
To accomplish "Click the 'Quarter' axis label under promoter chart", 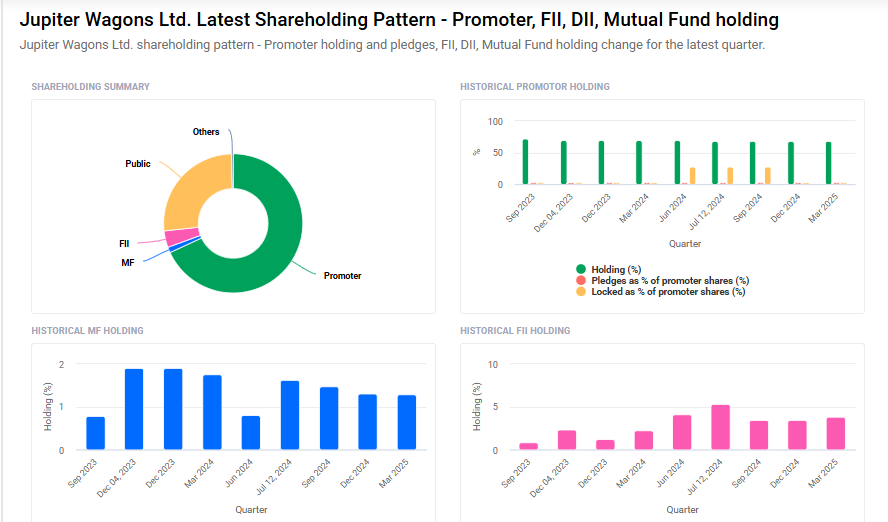I will (x=685, y=243).
